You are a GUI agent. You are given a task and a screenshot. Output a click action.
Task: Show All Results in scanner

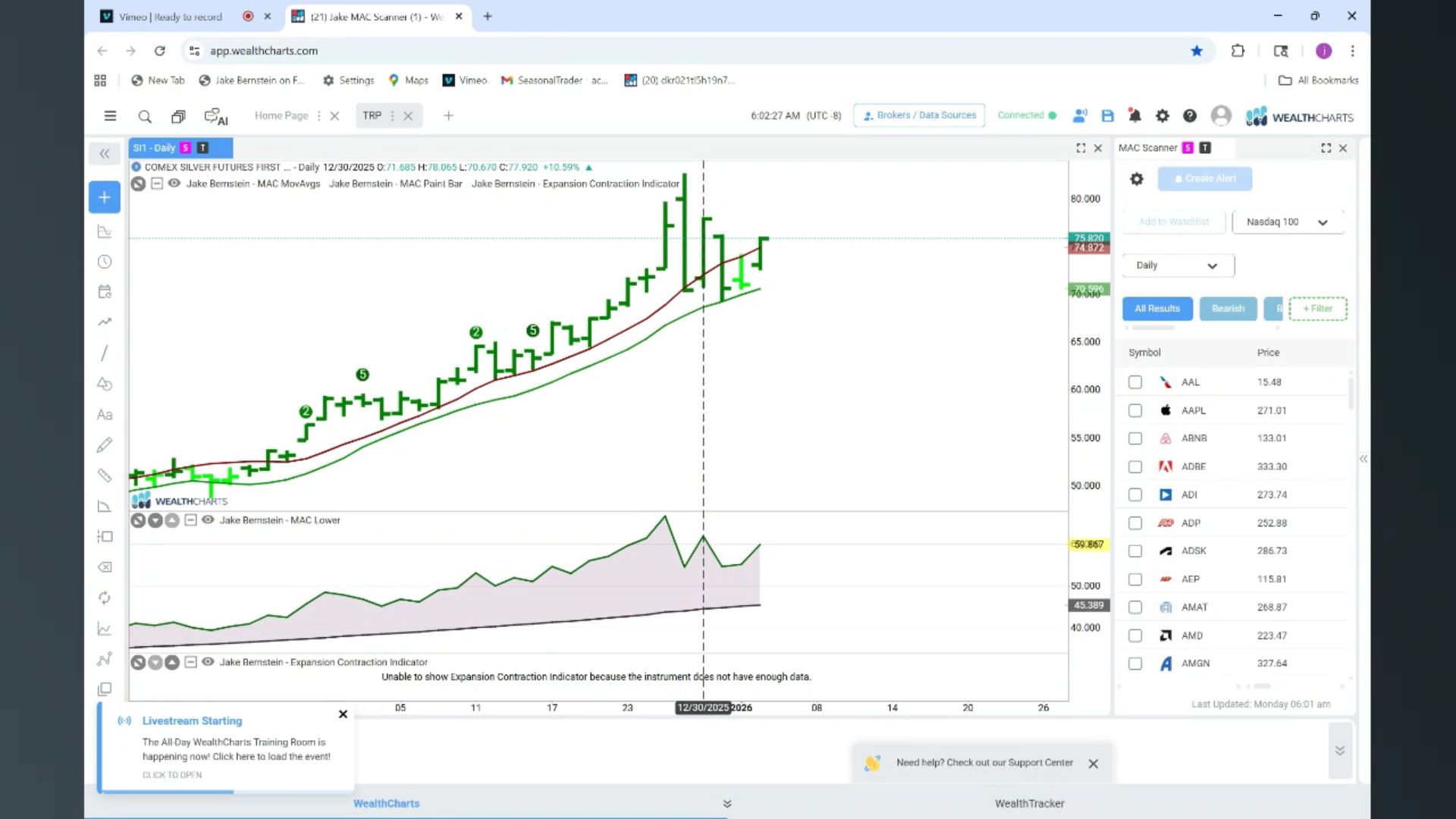[1157, 309]
